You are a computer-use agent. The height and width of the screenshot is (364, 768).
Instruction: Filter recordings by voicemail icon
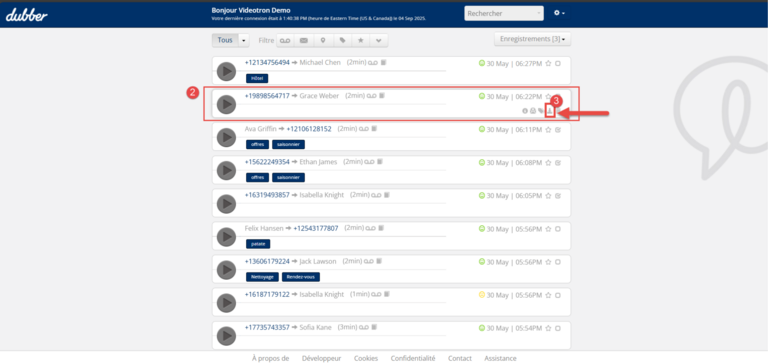point(285,41)
